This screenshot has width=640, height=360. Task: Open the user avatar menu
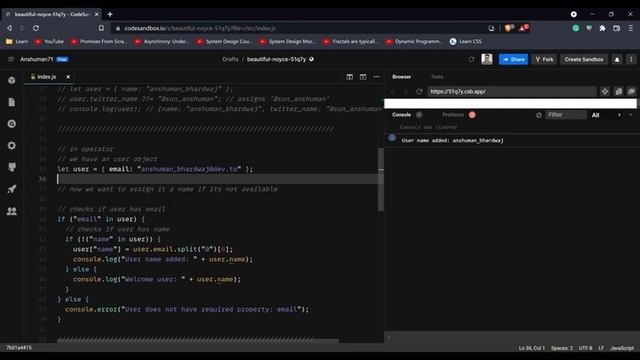pos(487,59)
